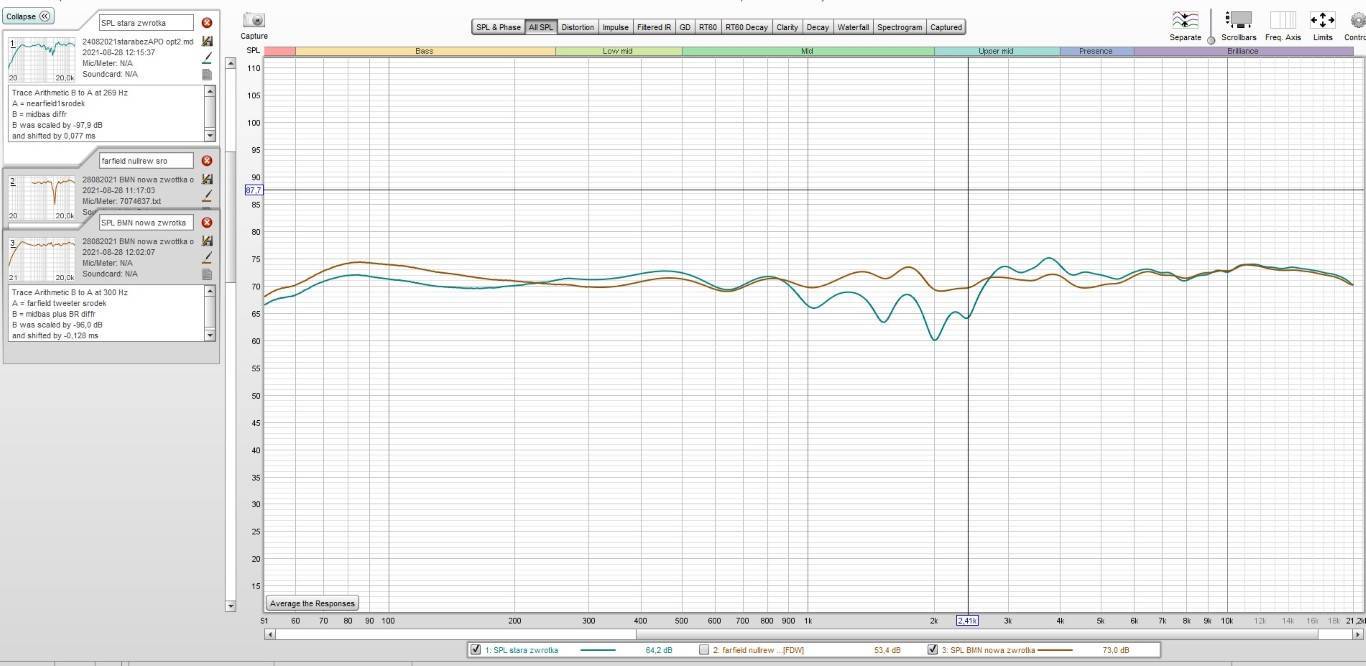Viewport: 1366px width, 666px height.
Task: Open the Impulse tab
Action: point(615,27)
